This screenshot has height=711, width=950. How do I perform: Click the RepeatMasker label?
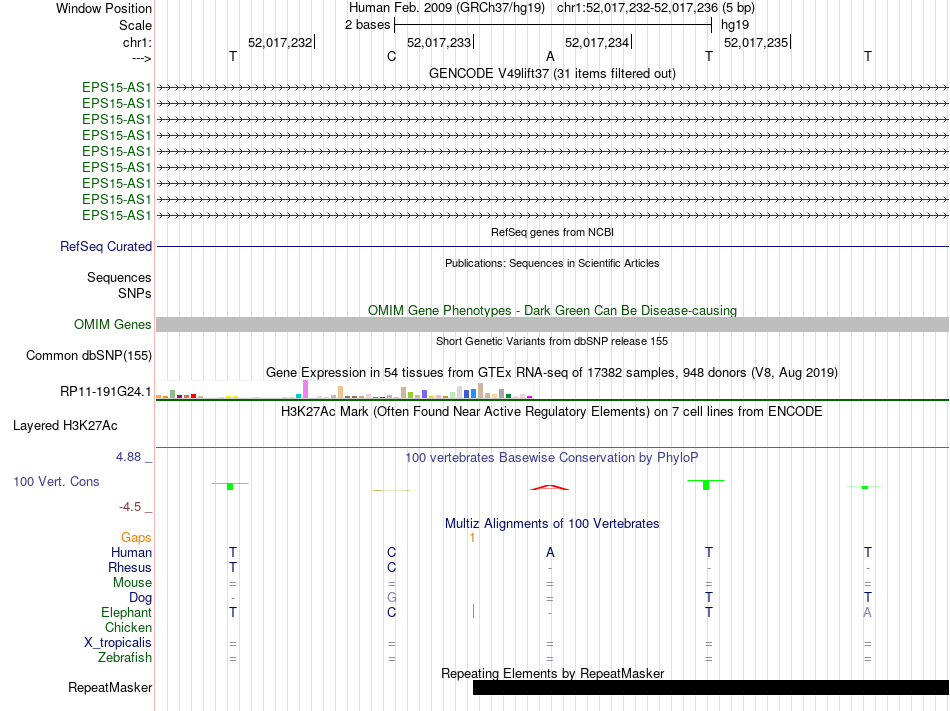(110, 687)
